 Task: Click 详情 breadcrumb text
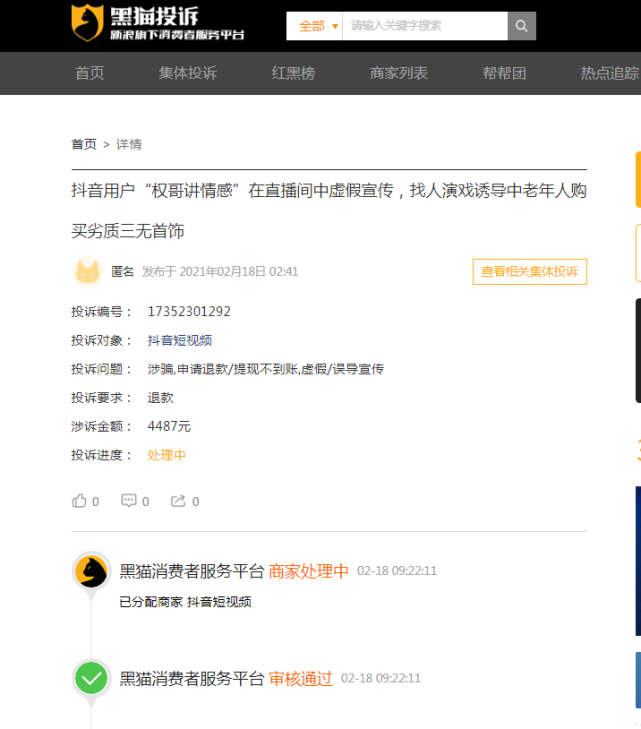pos(129,145)
